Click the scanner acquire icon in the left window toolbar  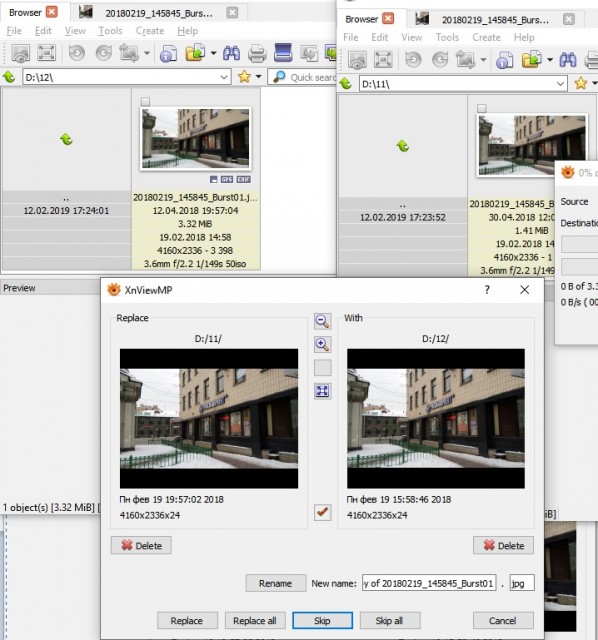point(283,53)
